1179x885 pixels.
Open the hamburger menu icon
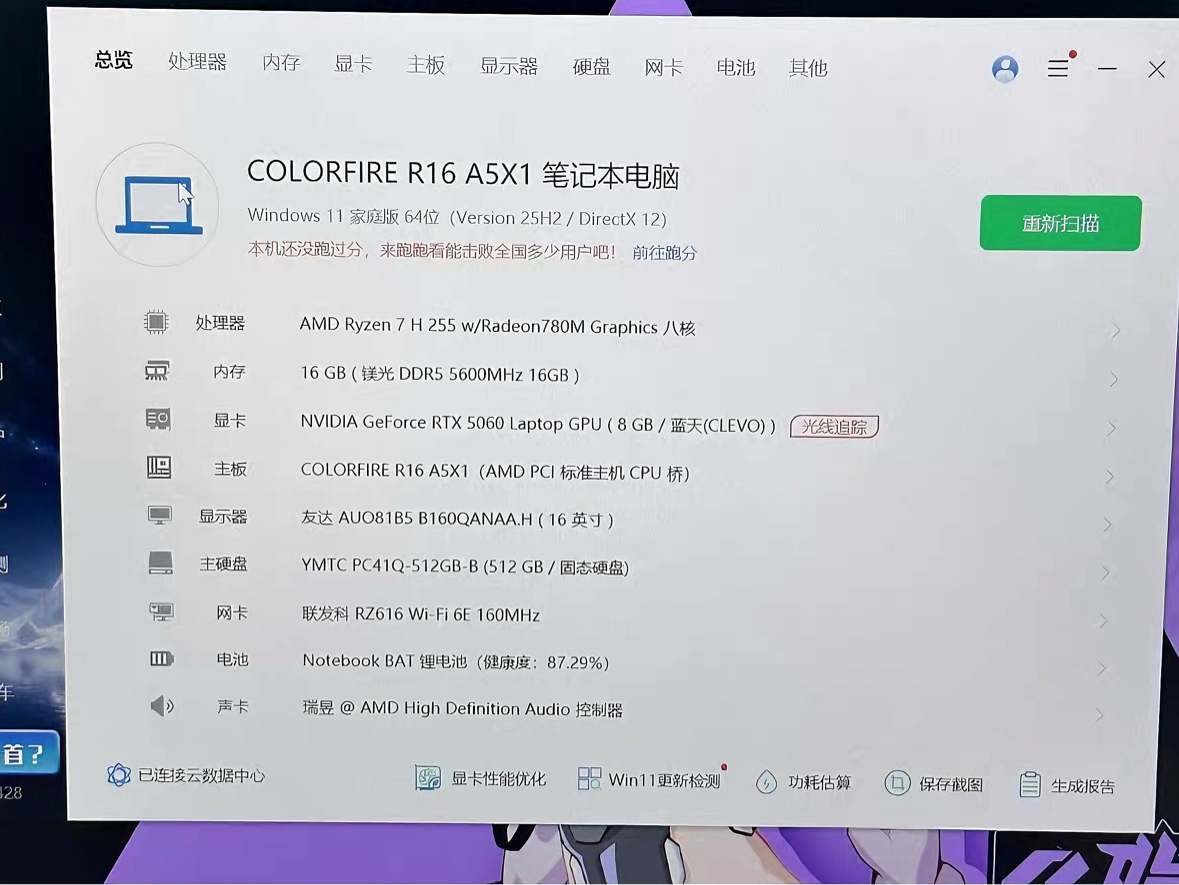[1058, 68]
